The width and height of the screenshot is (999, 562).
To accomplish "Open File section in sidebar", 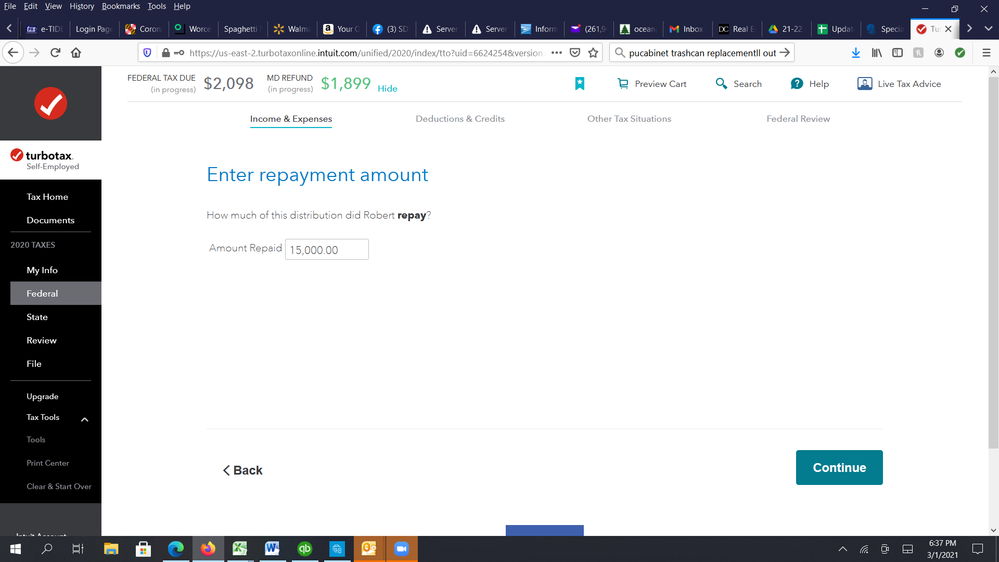I will [x=34, y=364].
